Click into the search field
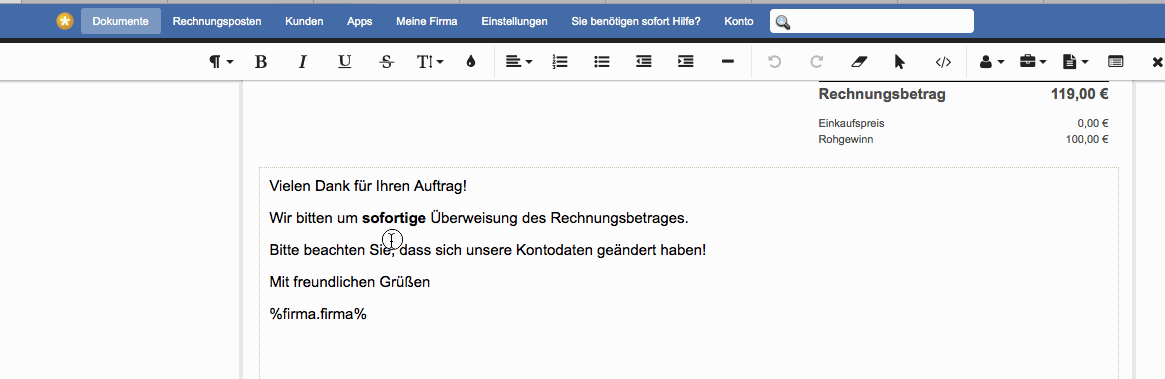Screen dimensions: 1165x379 [x=872, y=22]
